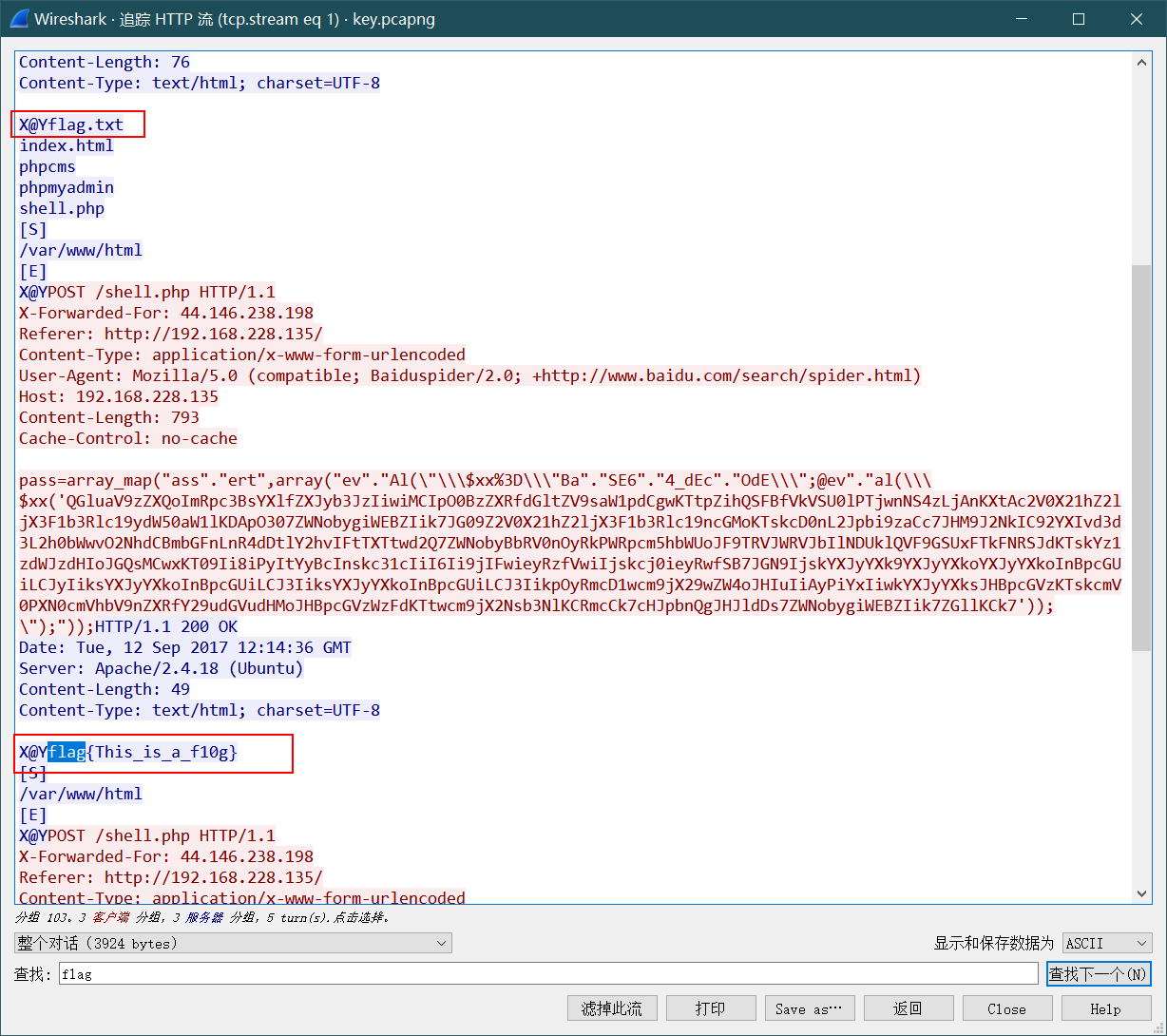The height and width of the screenshot is (1036, 1167).
Task: Click the Server: Apache/2.4.18 (Ubuntu) line
Action: 162,668
